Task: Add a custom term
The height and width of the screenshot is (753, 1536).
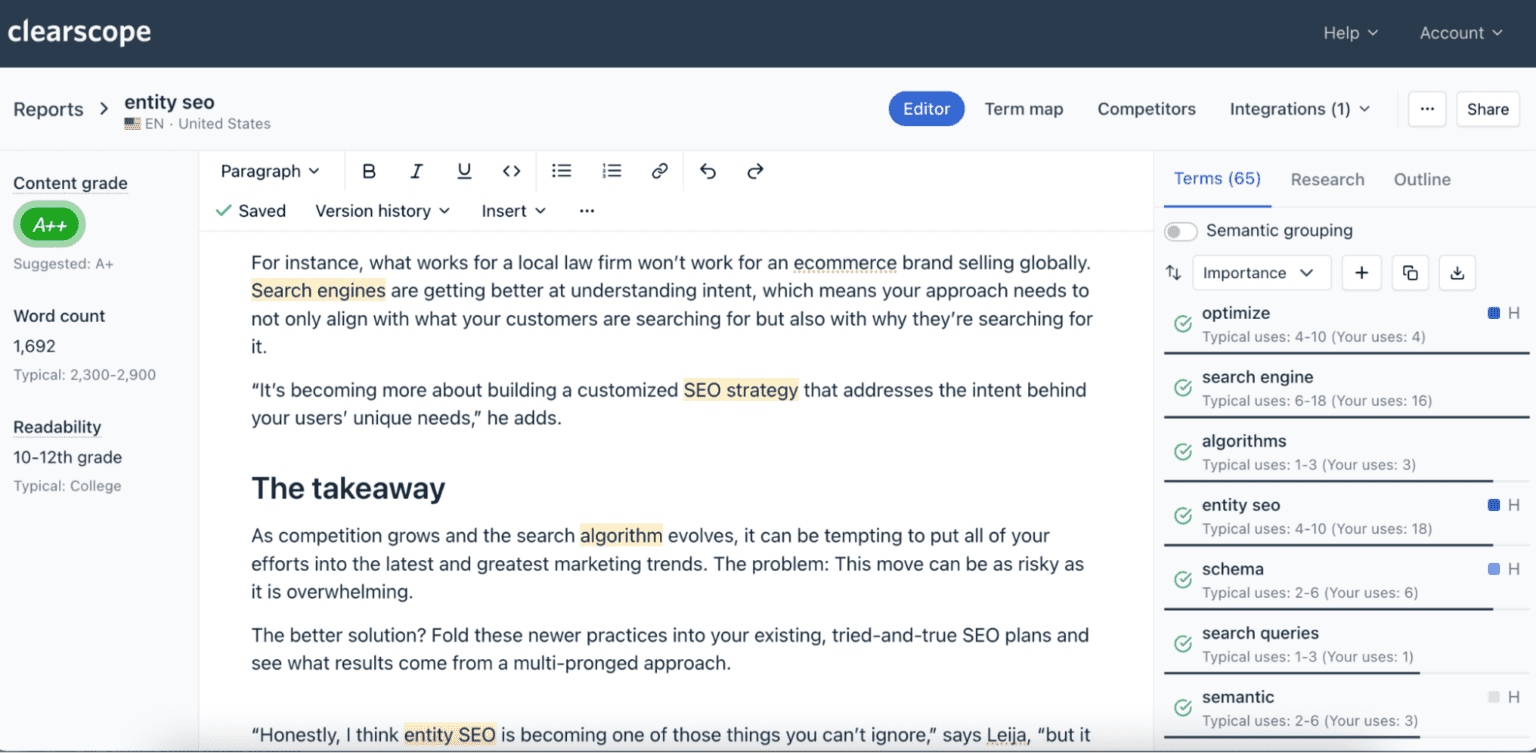Action: coord(1361,273)
